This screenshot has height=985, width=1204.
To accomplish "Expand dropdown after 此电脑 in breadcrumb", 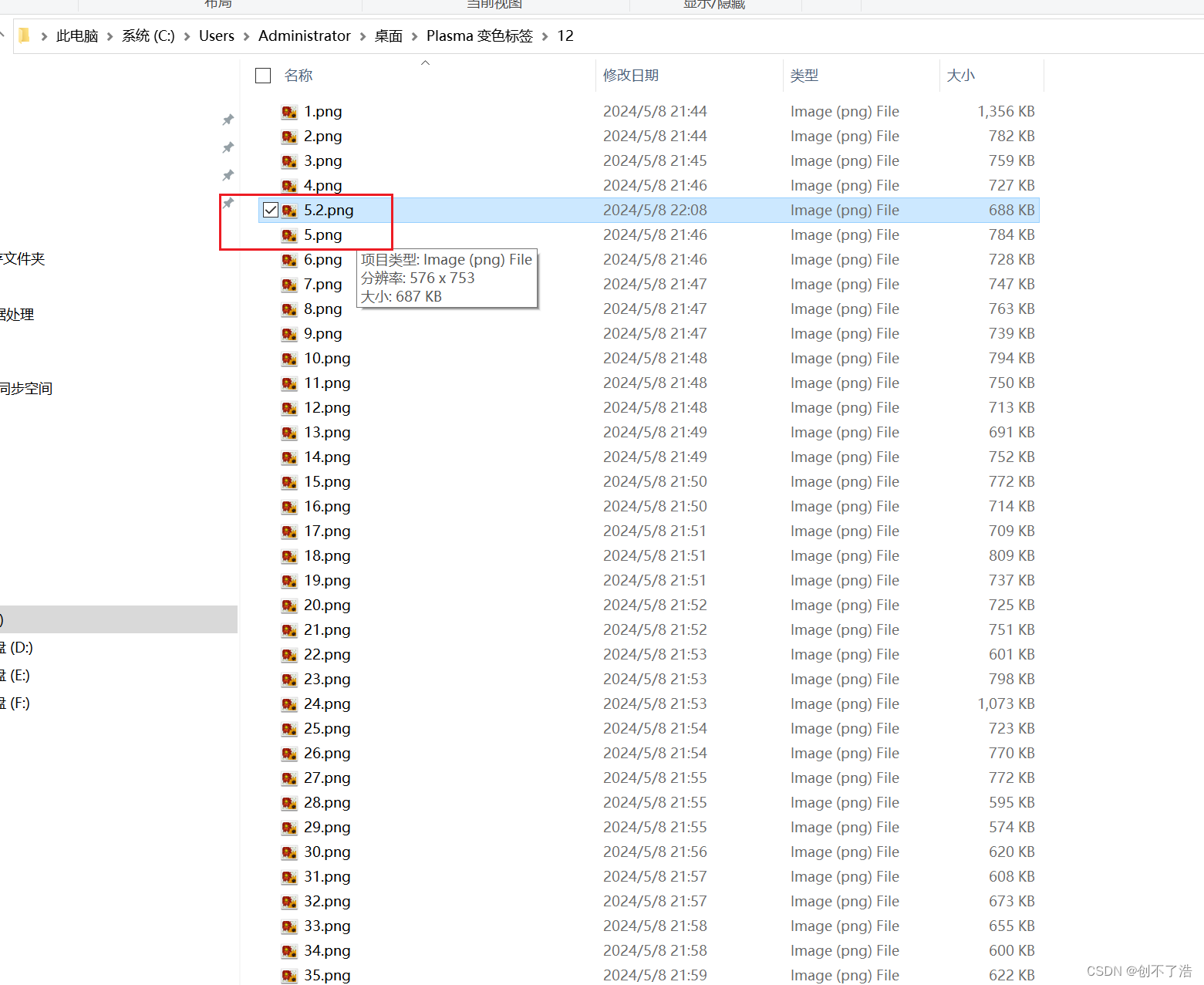I will pyautogui.click(x=110, y=36).
